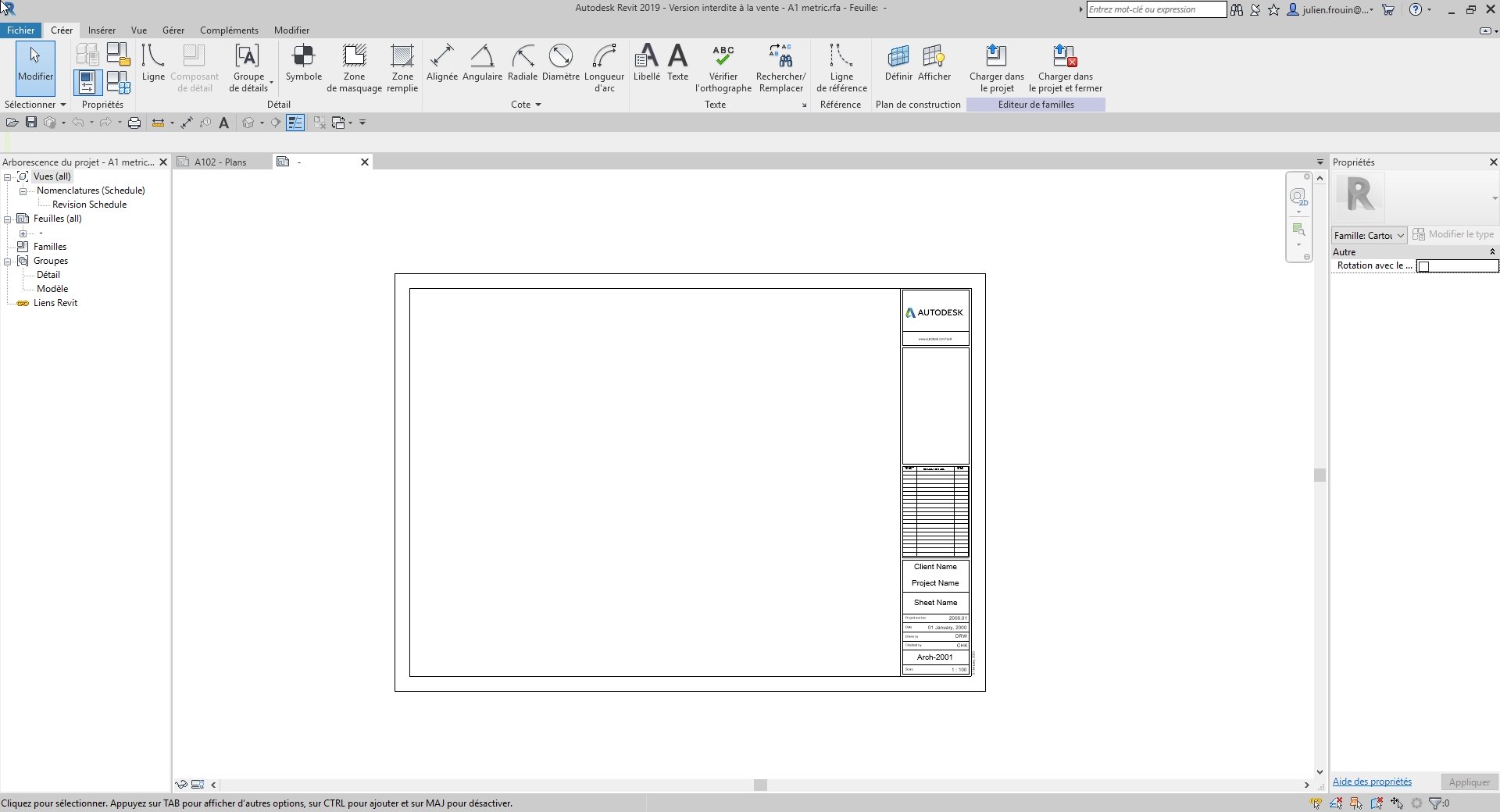
Task: Collapse the Feuilles (all) tree node
Action: pyautogui.click(x=7, y=219)
